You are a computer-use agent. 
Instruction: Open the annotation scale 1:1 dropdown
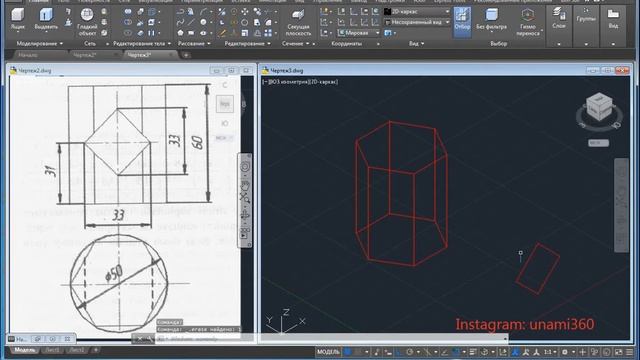[x=550, y=352]
